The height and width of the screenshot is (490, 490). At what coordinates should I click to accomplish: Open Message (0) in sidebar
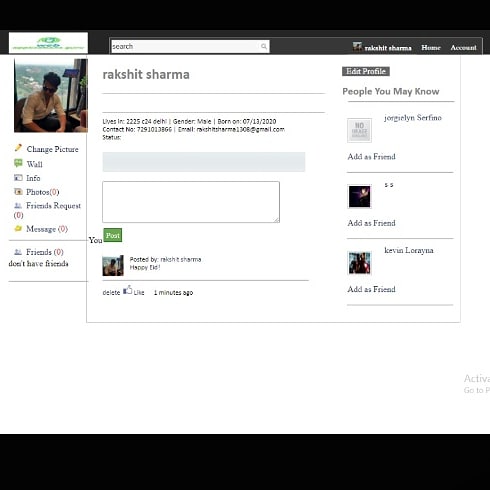click(47, 229)
